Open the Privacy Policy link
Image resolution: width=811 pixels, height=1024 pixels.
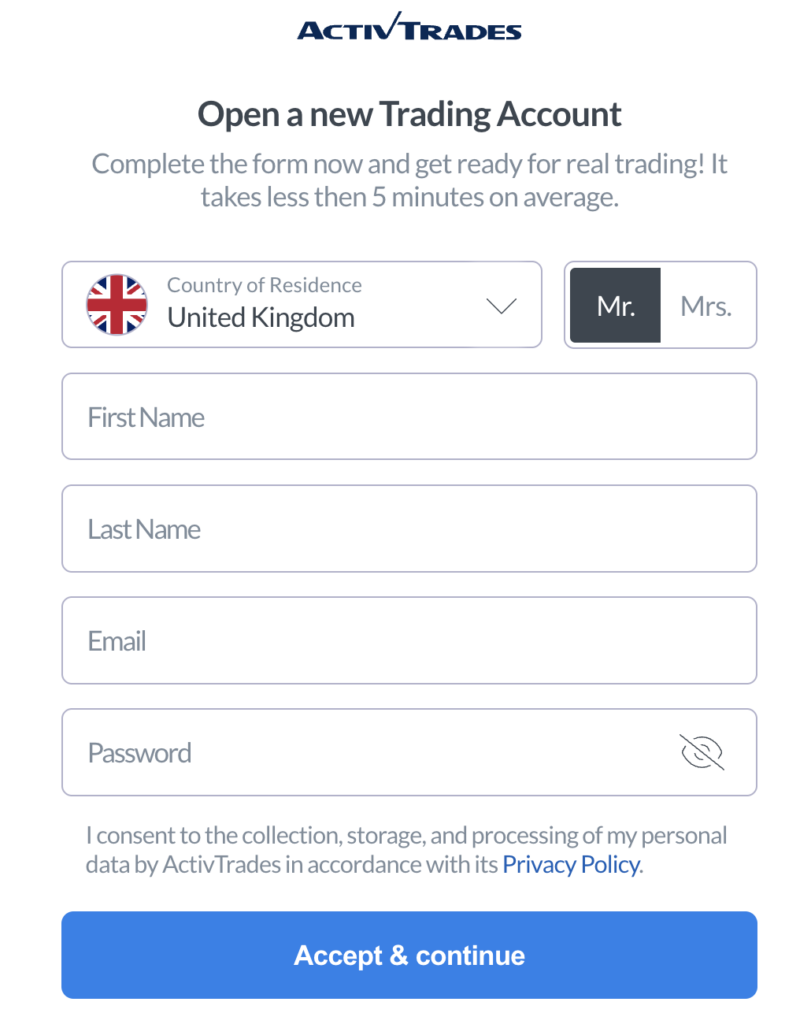click(x=570, y=865)
